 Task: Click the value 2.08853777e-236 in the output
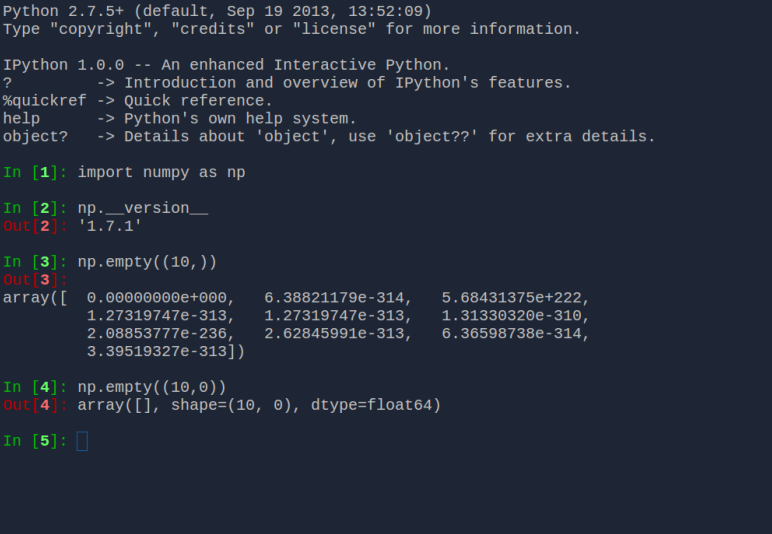pyautogui.click(x=157, y=334)
